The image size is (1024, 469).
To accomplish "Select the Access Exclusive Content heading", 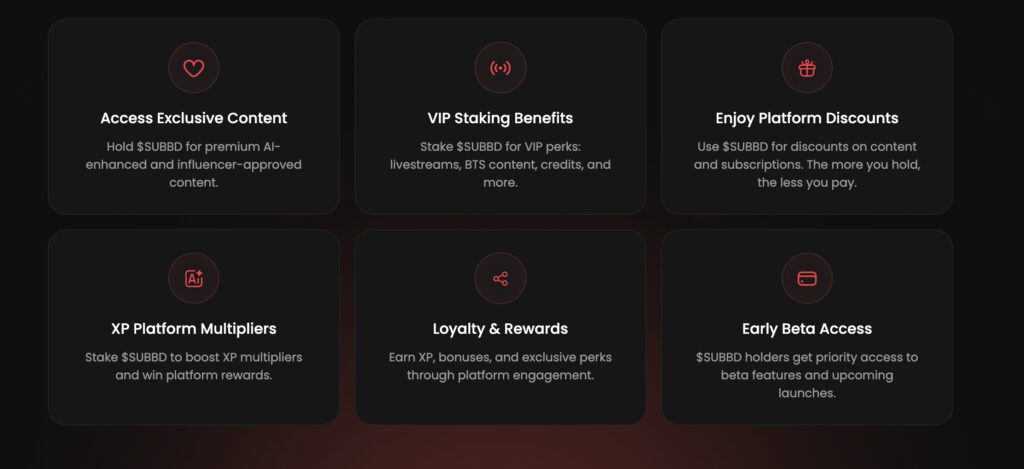I will point(193,118).
